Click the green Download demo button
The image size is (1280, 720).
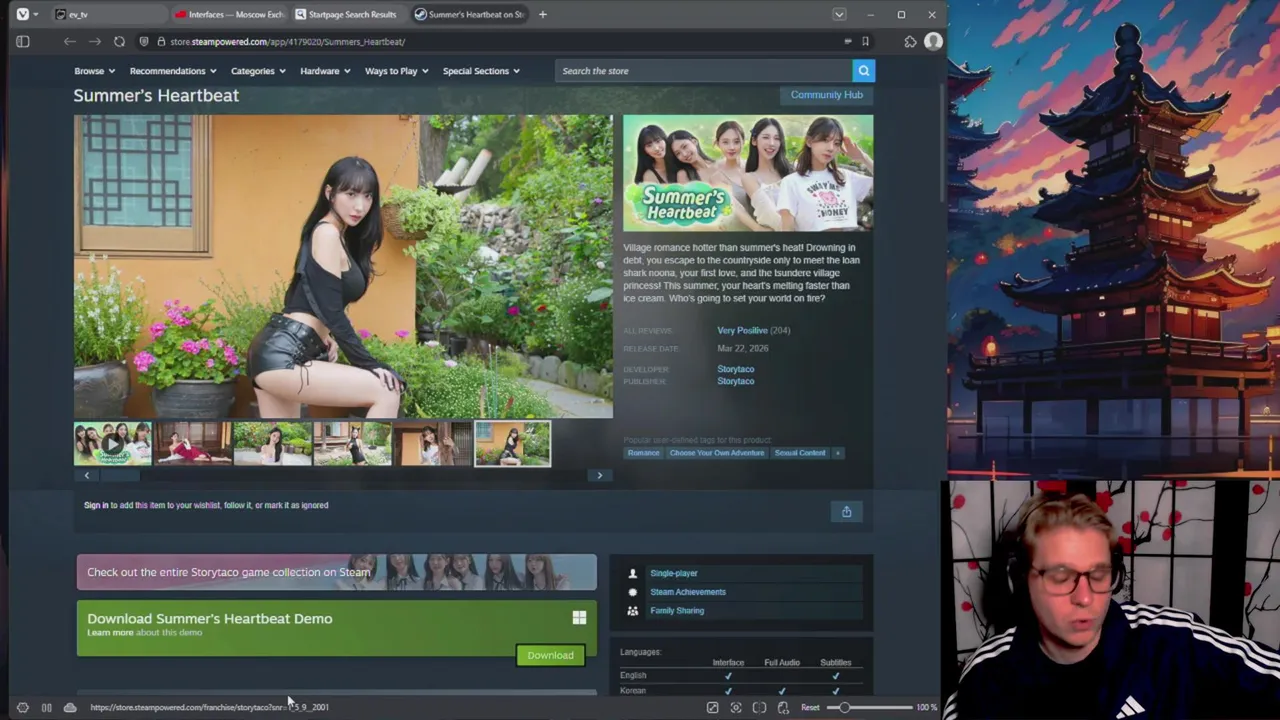pyautogui.click(x=550, y=655)
